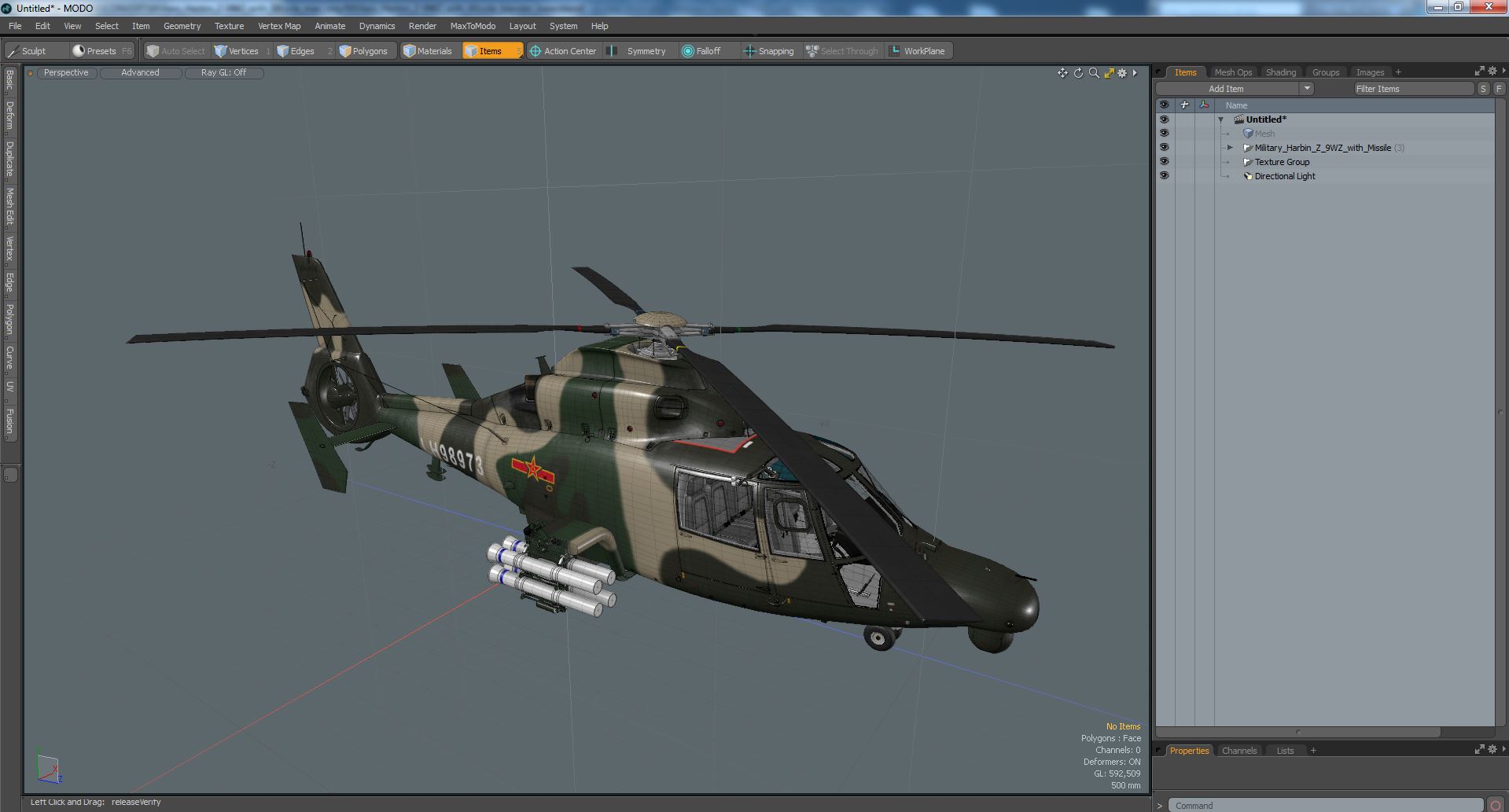
Task: Maximize the 3D viewport
Action: pyautogui.click(x=1109, y=73)
